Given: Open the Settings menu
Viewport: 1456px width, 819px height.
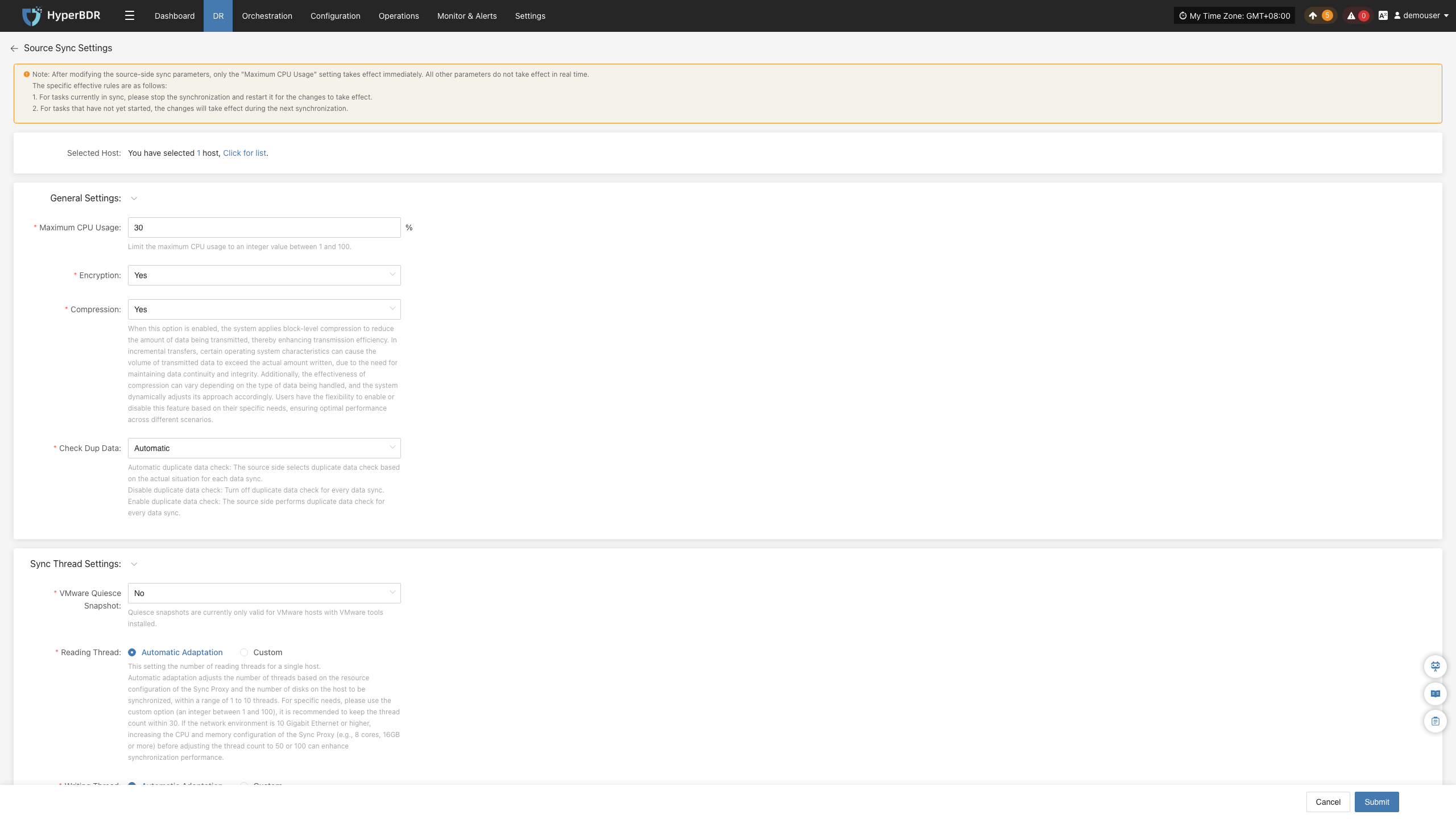Looking at the screenshot, I should [530, 16].
